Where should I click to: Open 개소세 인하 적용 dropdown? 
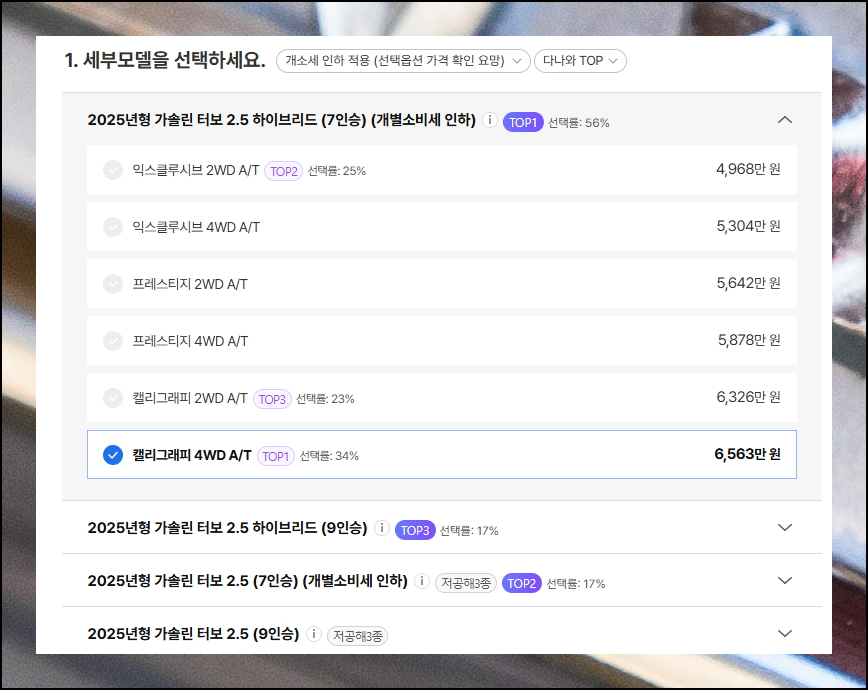(403, 61)
